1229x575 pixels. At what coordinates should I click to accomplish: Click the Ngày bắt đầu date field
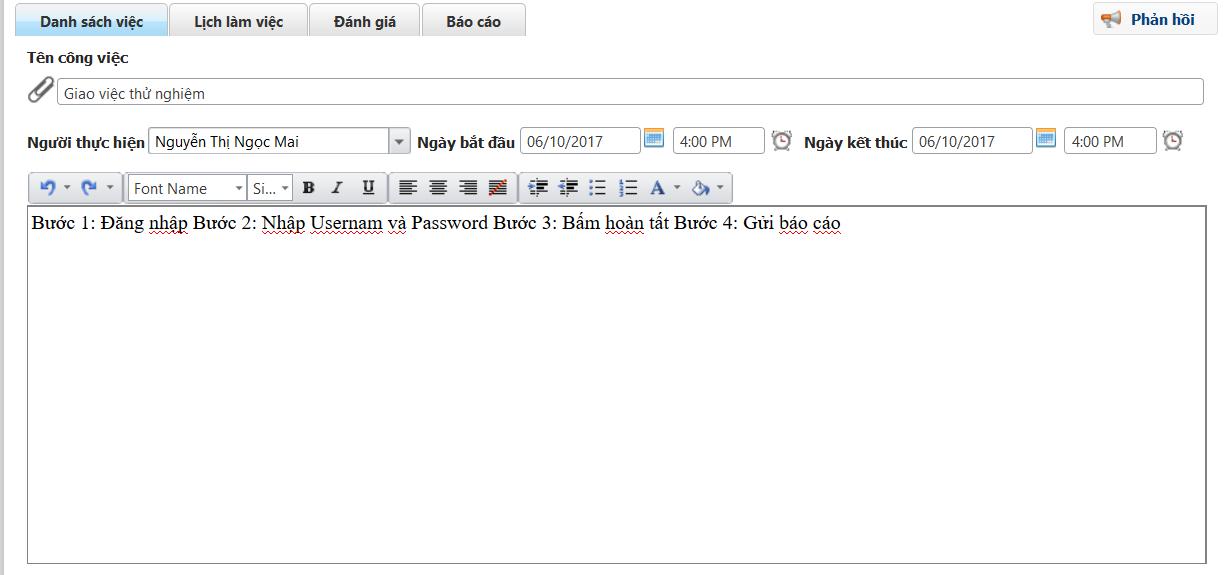(580, 141)
